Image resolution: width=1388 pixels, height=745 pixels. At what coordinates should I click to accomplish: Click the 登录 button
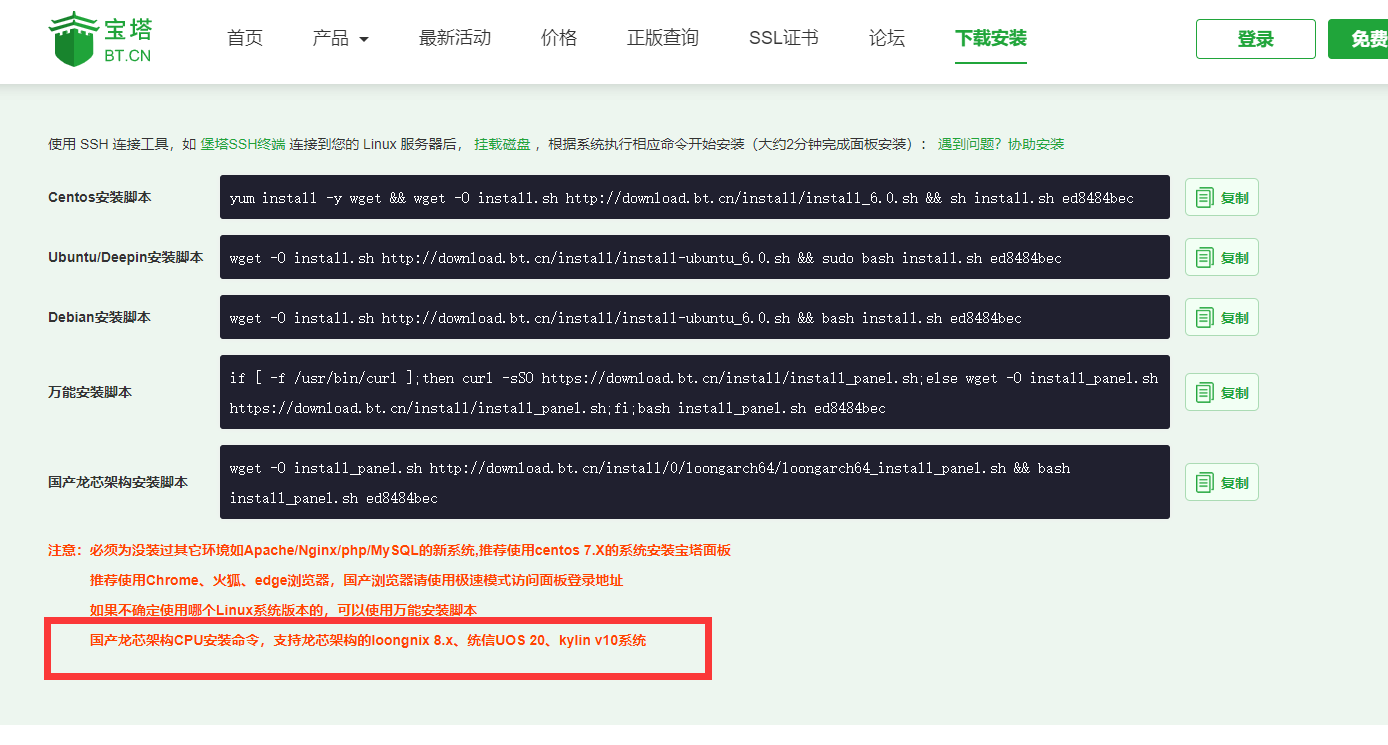1256,39
